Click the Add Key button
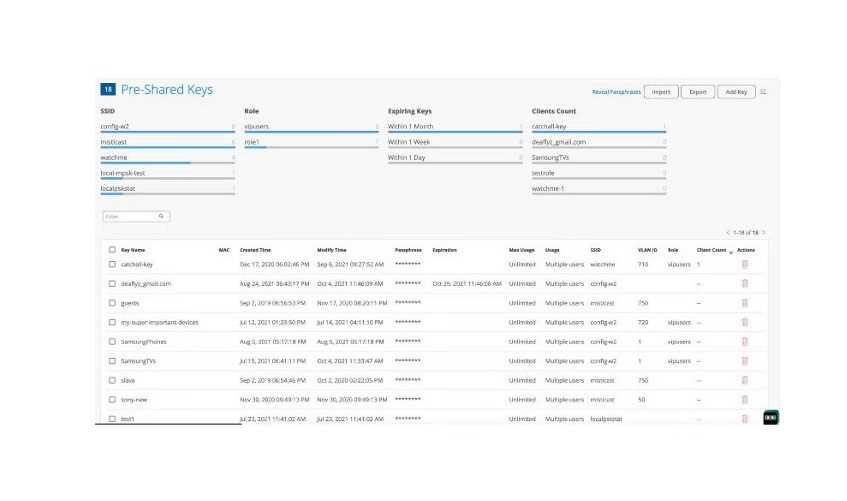847x501 pixels. (x=735, y=91)
